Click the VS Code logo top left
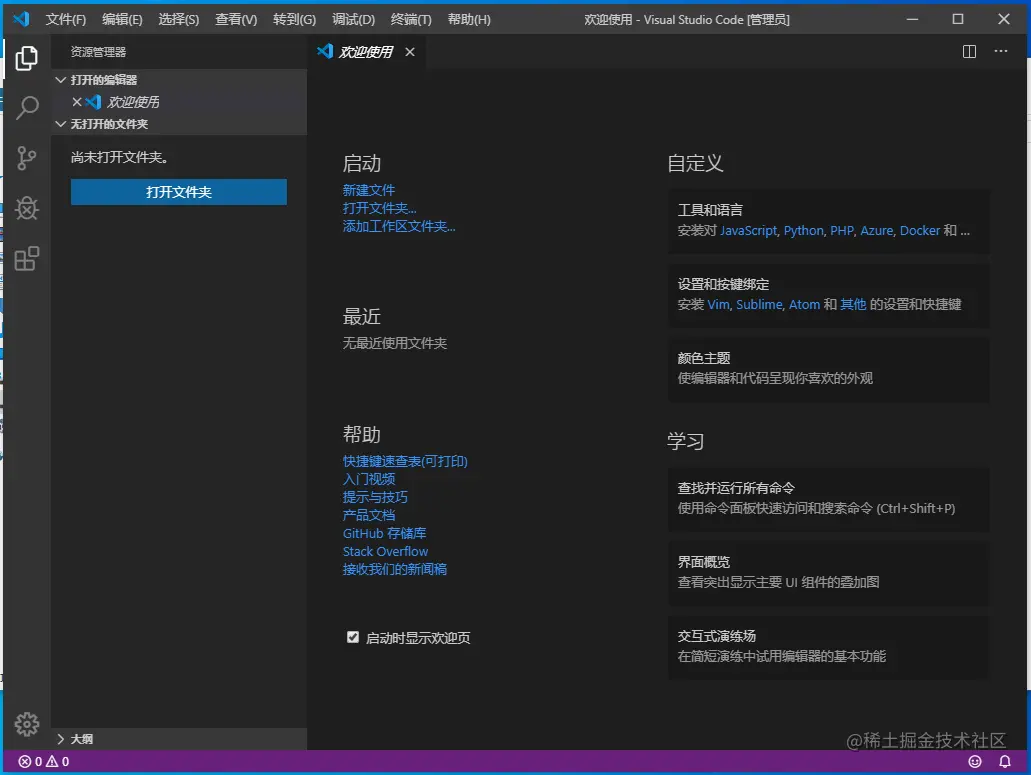Viewport: 1031px width, 775px height. (21, 18)
